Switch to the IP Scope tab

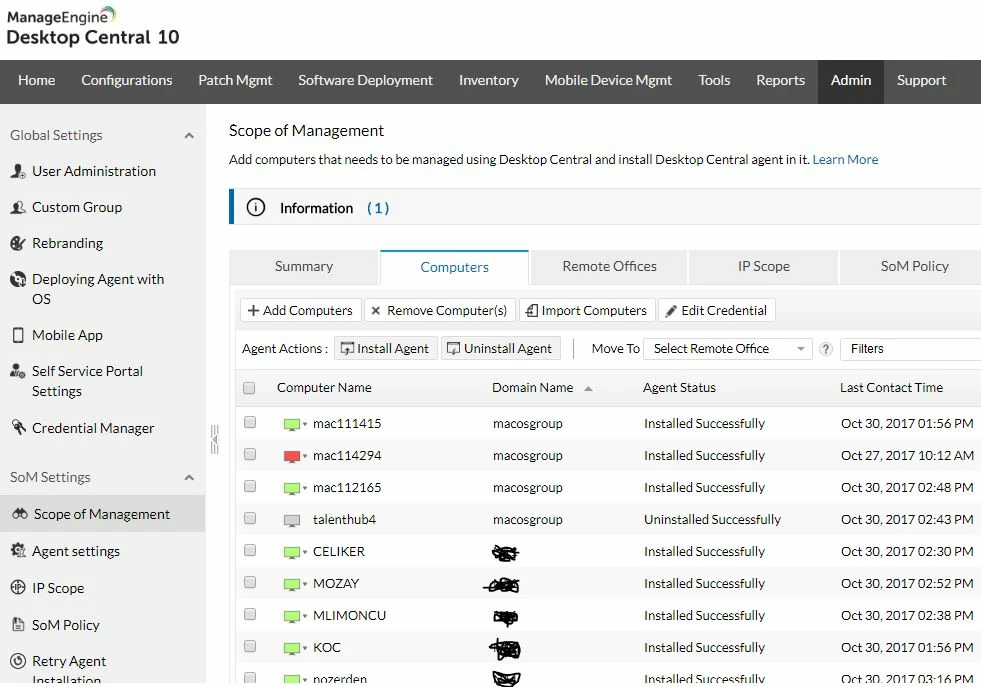click(763, 267)
